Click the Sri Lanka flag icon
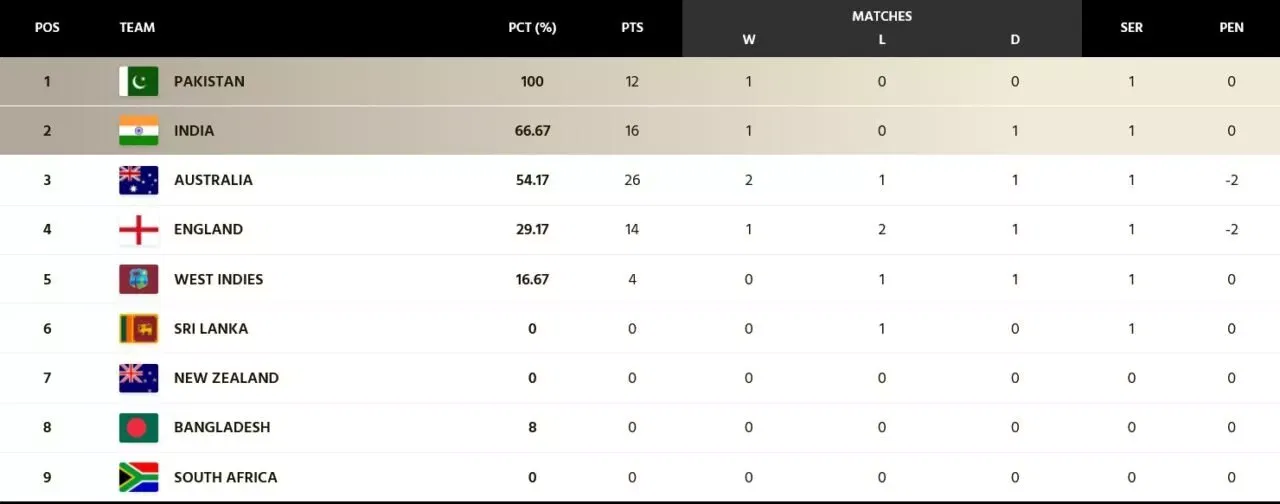The width and height of the screenshot is (1280, 504). [138, 329]
